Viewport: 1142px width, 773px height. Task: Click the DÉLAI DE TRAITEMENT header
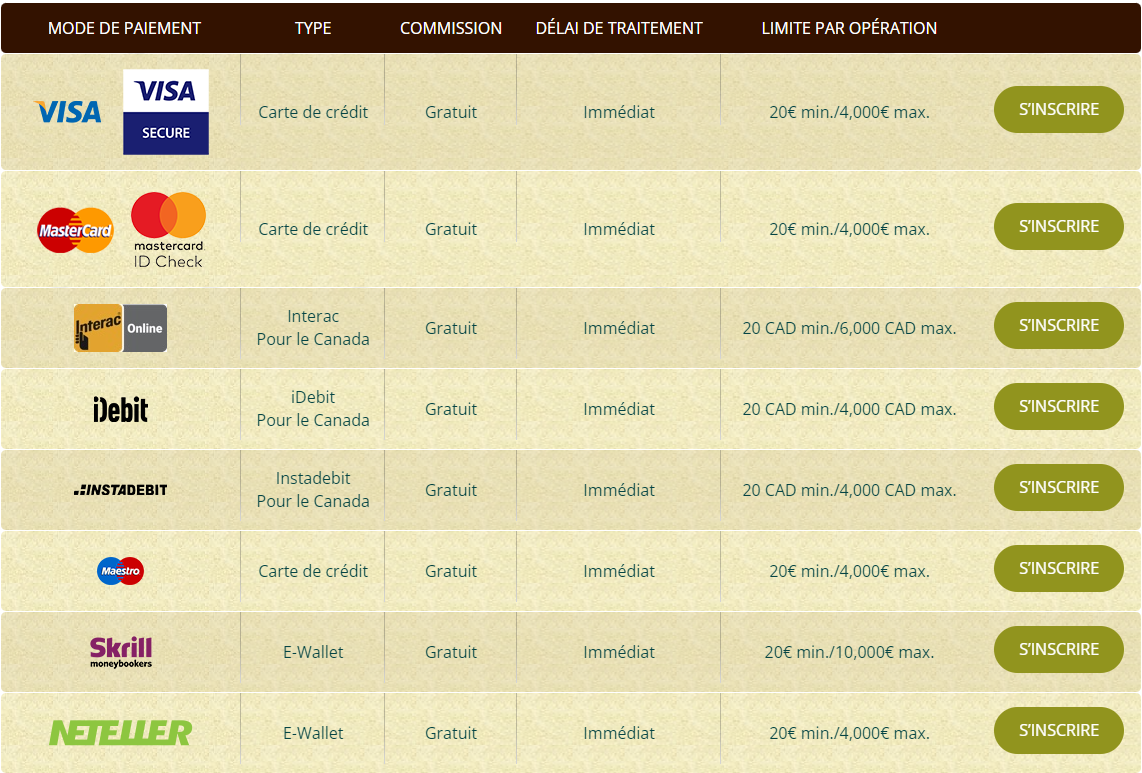[619, 28]
